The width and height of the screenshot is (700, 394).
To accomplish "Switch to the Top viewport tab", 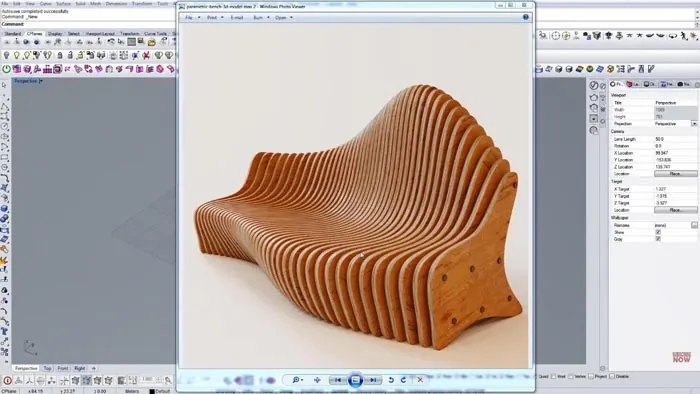I will click(x=47, y=368).
